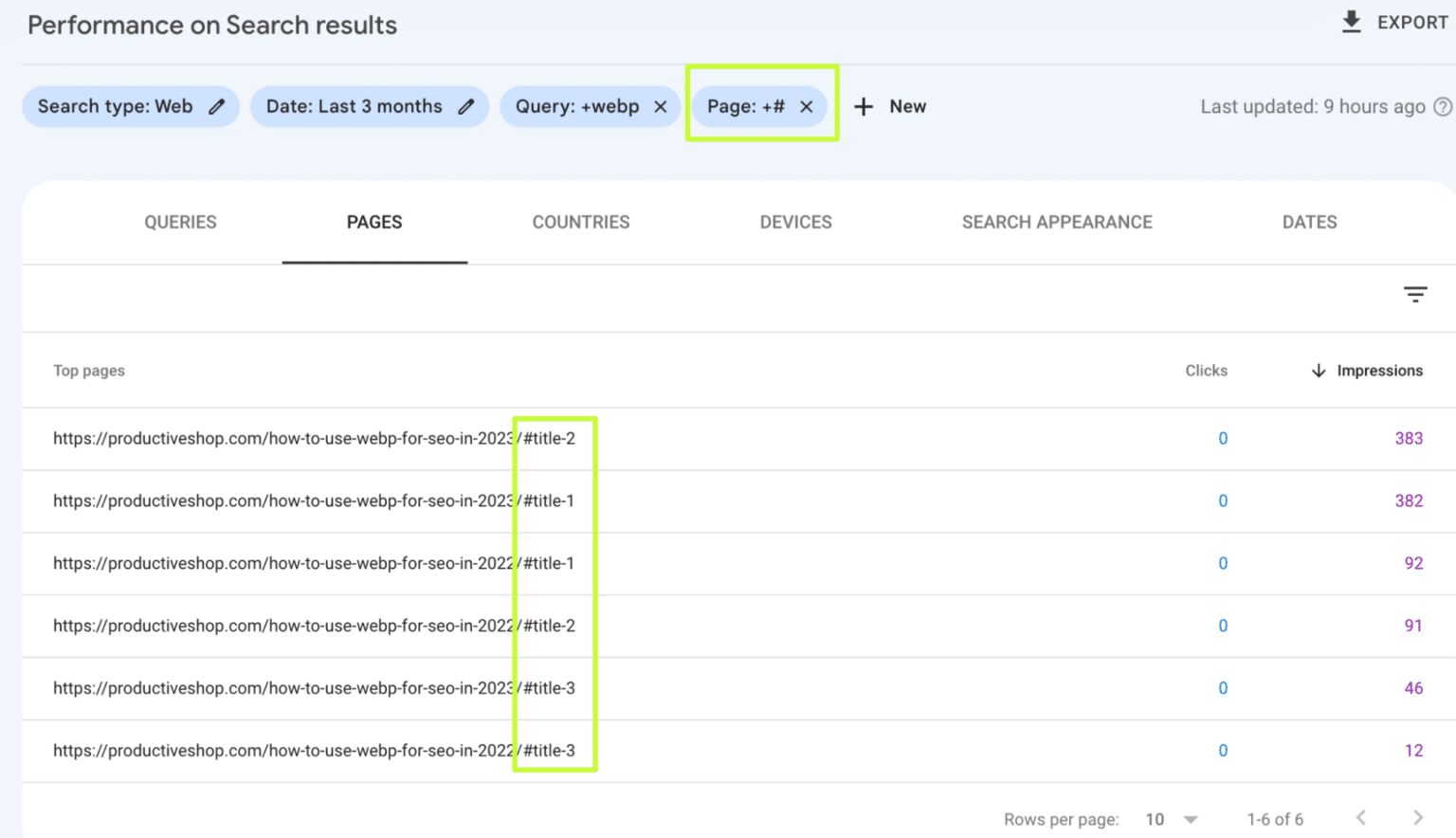Click the 0 clicks value on the first row
This screenshot has width=1456, height=838.
pyautogui.click(x=1223, y=438)
